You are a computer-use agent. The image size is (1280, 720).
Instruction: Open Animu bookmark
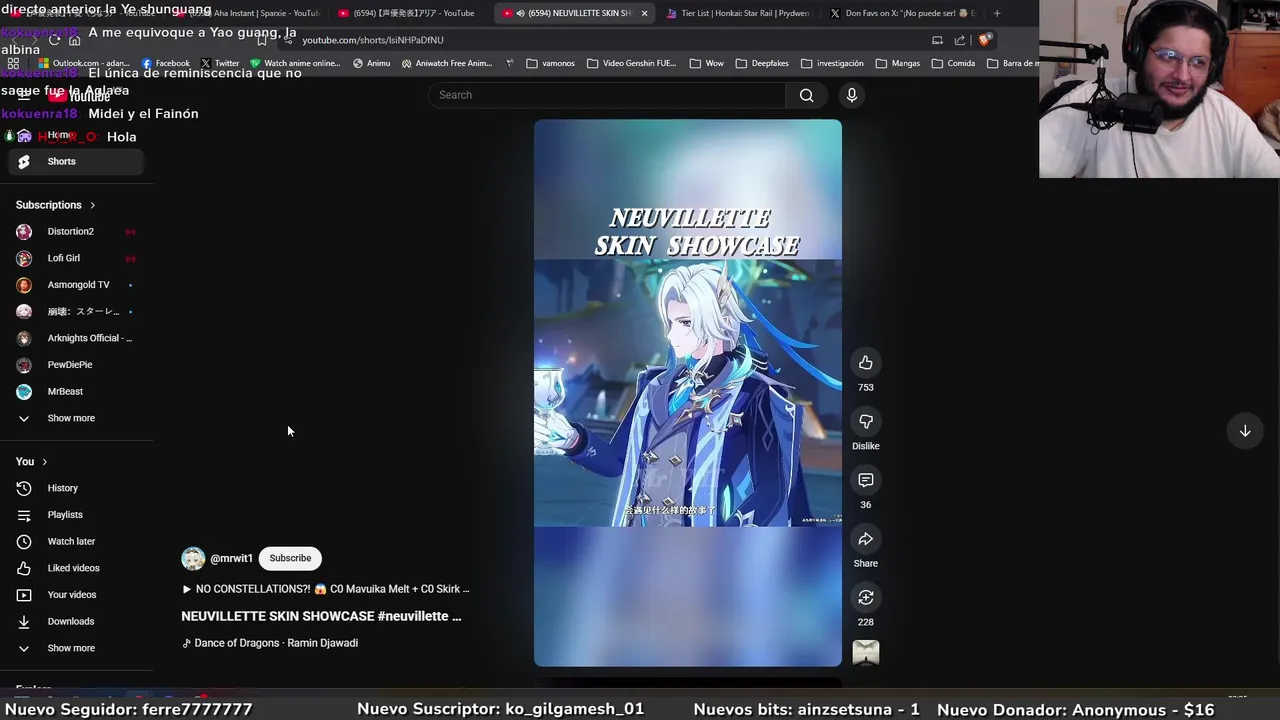pos(371,63)
